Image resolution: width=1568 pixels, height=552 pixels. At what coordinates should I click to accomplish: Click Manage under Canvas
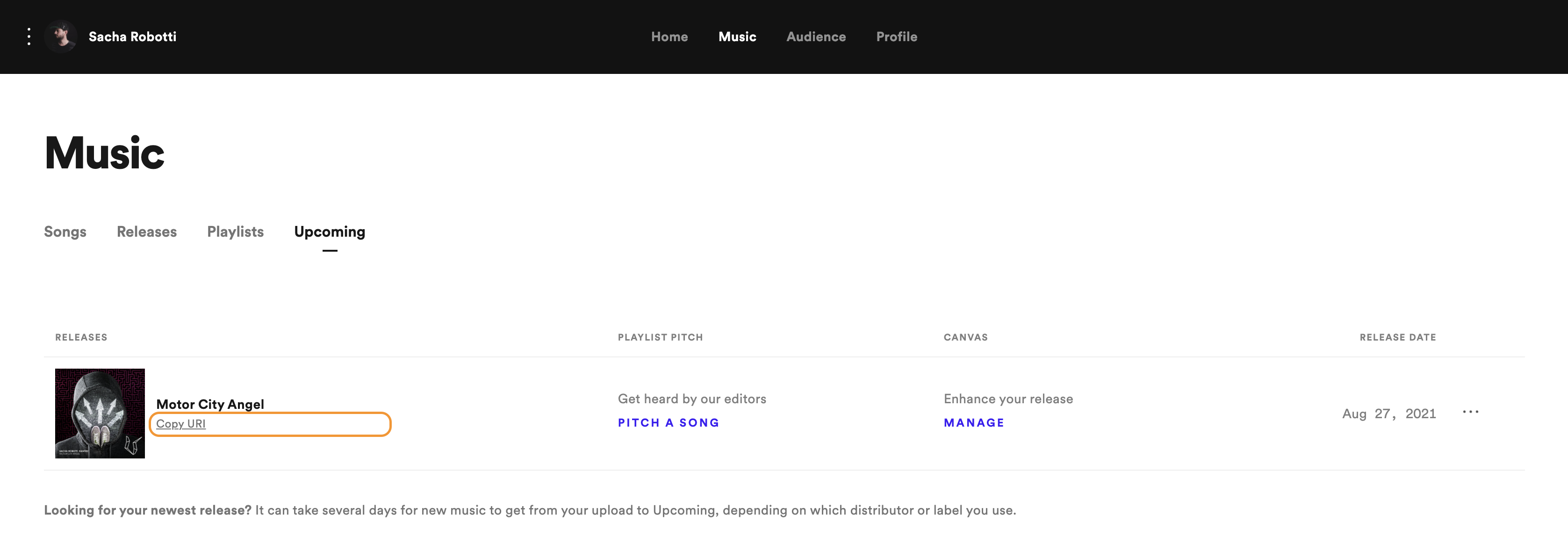click(973, 422)
